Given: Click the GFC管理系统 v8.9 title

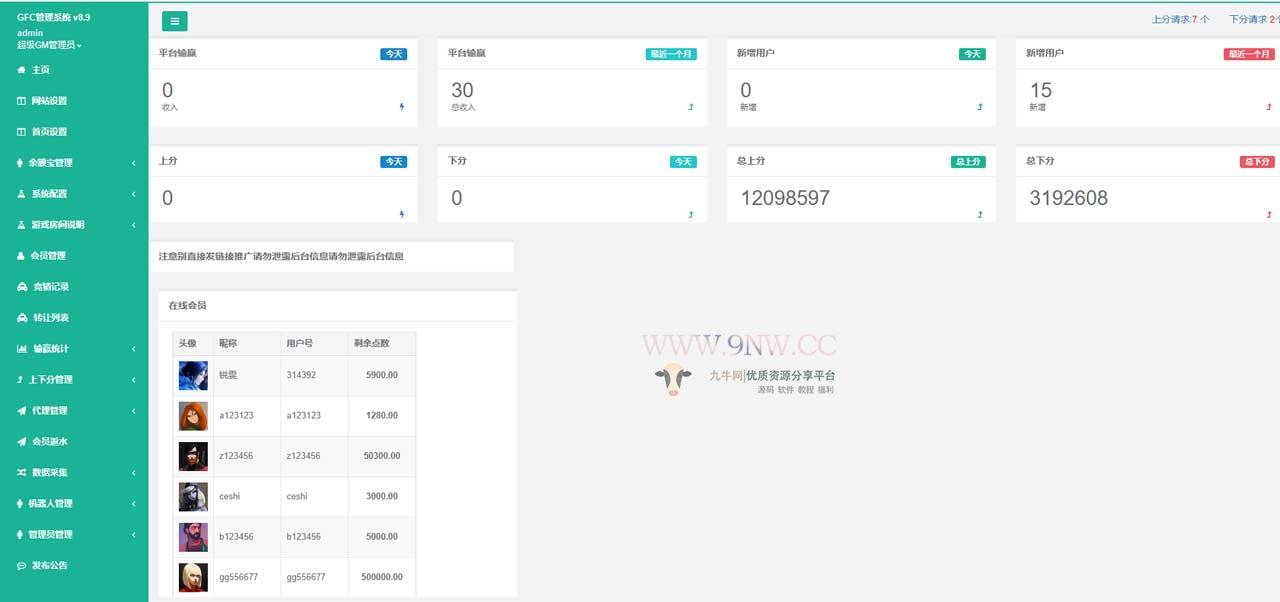Looking at the screenshot, I should 54,18.
